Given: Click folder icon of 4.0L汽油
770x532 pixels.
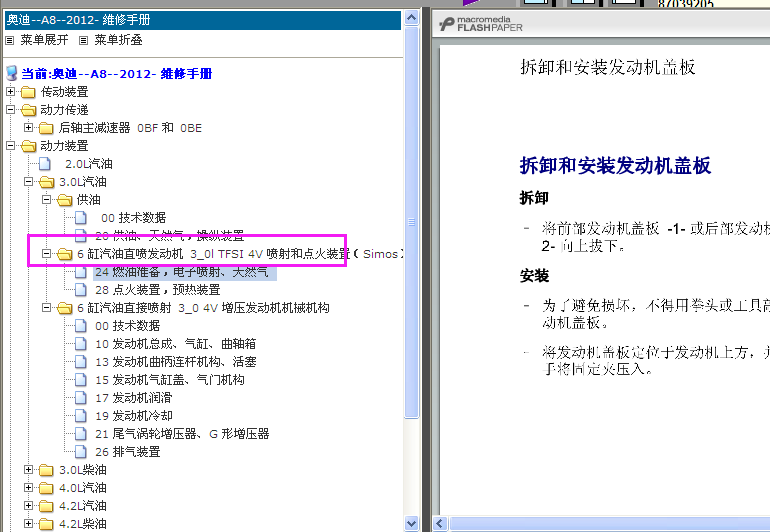Looking at the screenshot, I should (46, 488).
